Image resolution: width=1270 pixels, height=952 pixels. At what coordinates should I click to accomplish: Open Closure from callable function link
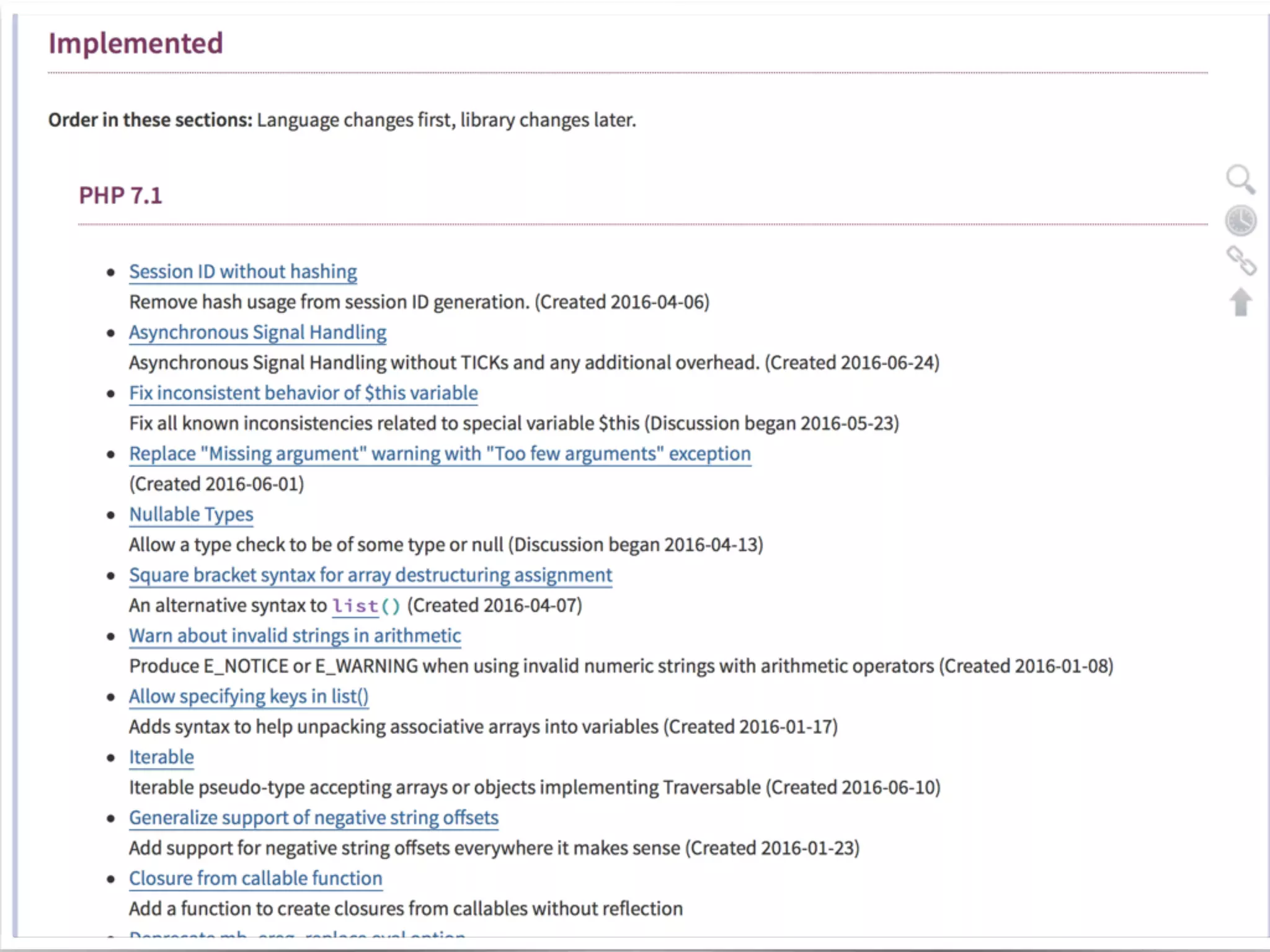[255, 879]
